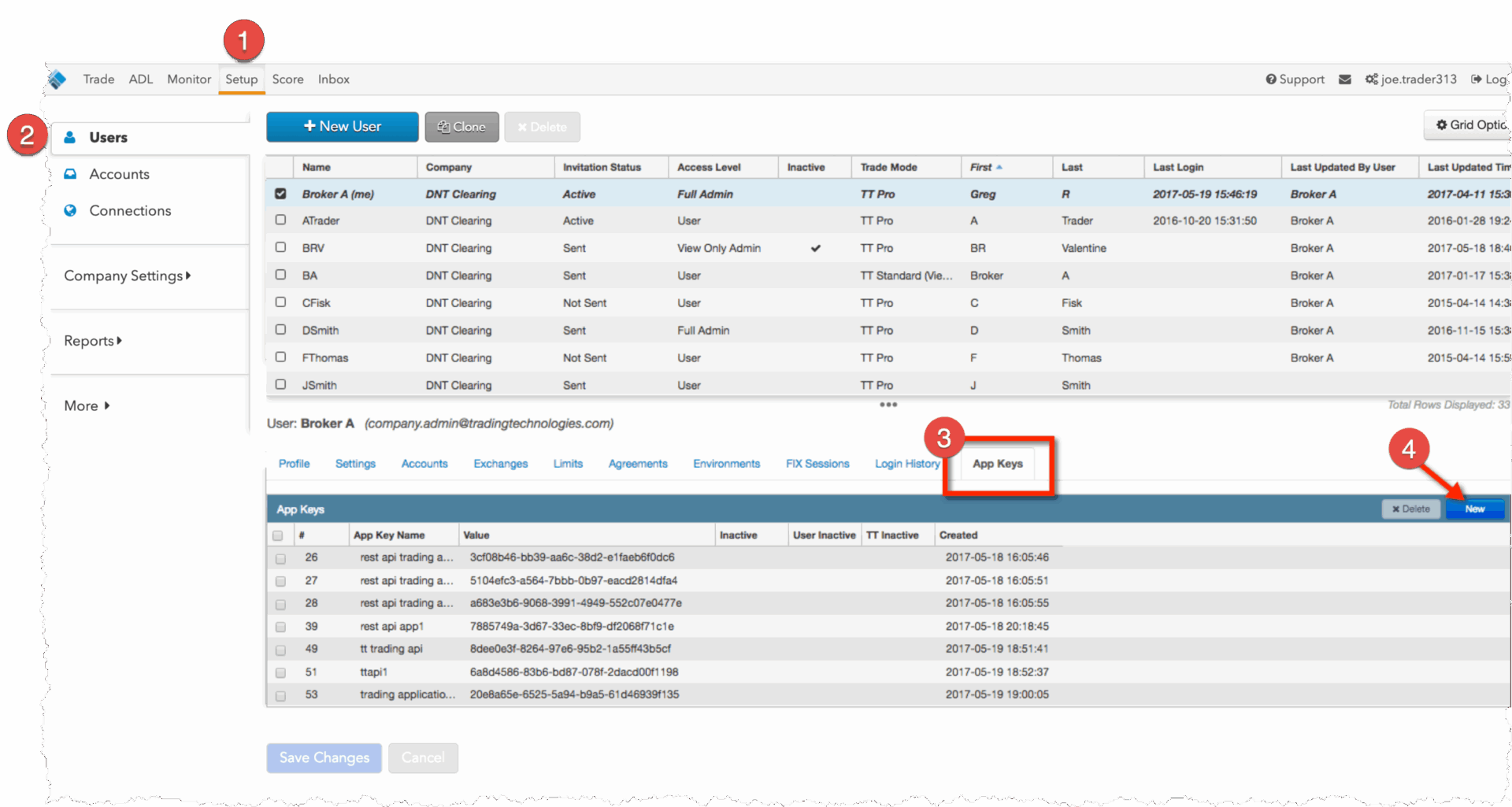1512x807 pixels.
Task: Check the BA row checkbox
Action: tap(280, 275)
